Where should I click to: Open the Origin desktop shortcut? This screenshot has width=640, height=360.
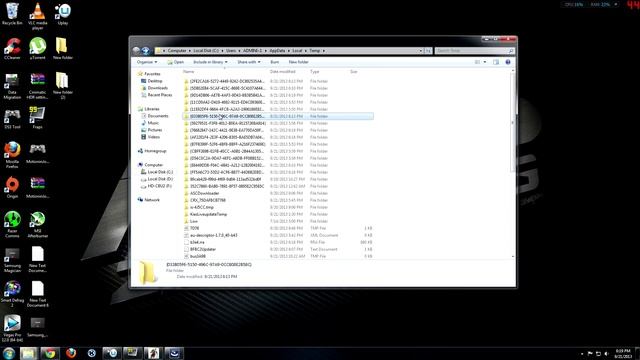click(12, 187)
